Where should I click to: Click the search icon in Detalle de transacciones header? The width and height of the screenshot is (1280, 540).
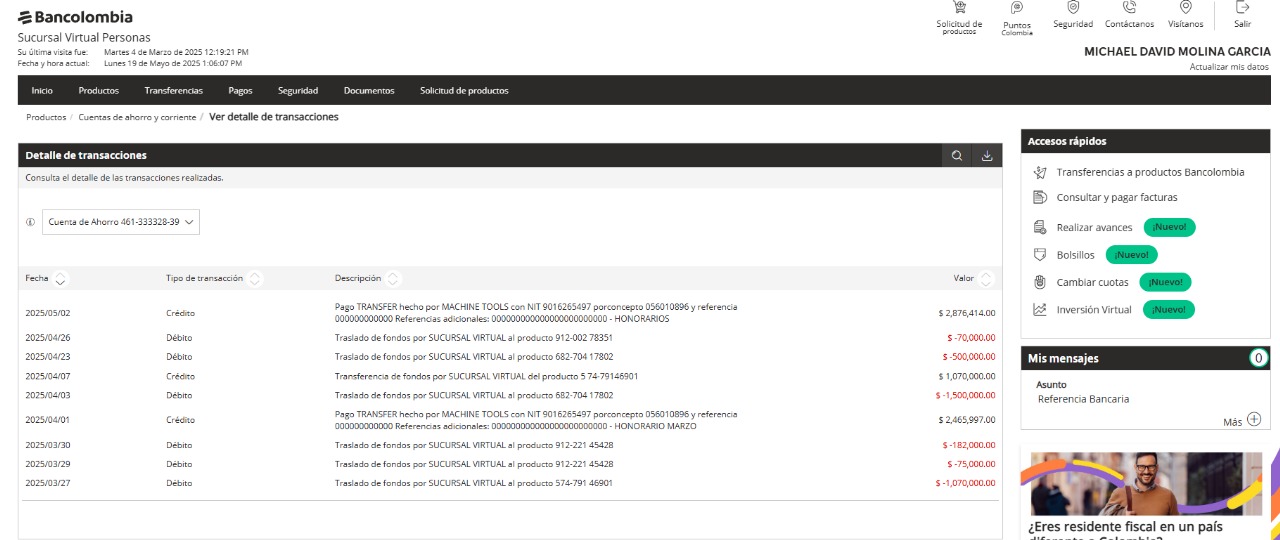pos(957,156)
